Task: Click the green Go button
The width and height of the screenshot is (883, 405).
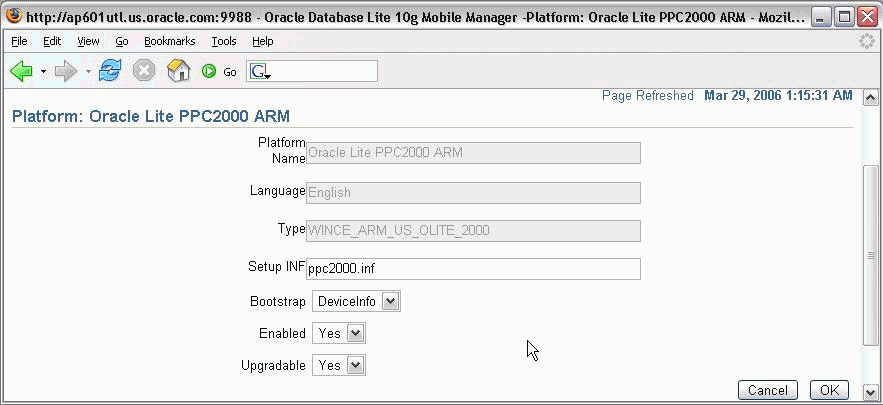Action: click(x=219, y=72)
